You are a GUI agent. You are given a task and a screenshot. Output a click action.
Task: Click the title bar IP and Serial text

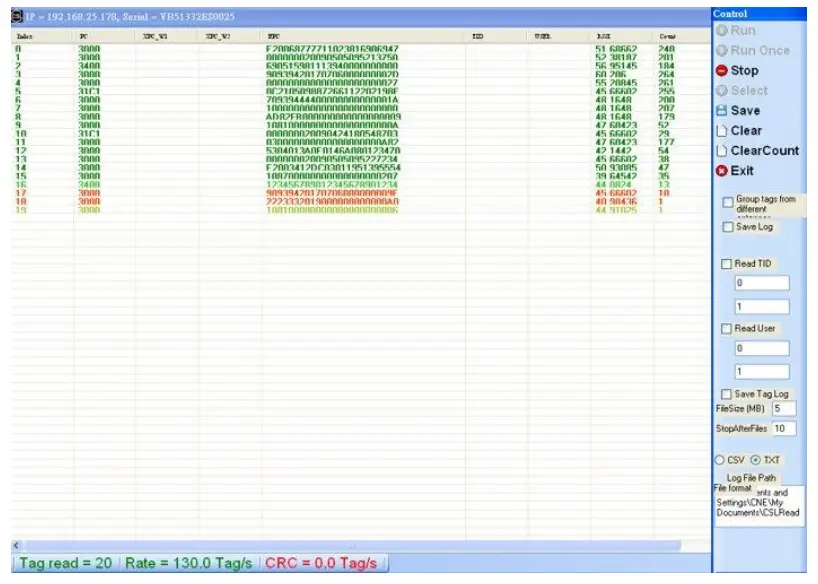click(130, 17)
